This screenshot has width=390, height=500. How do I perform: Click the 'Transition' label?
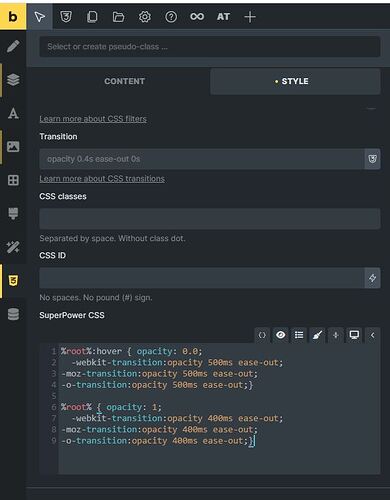58,137
